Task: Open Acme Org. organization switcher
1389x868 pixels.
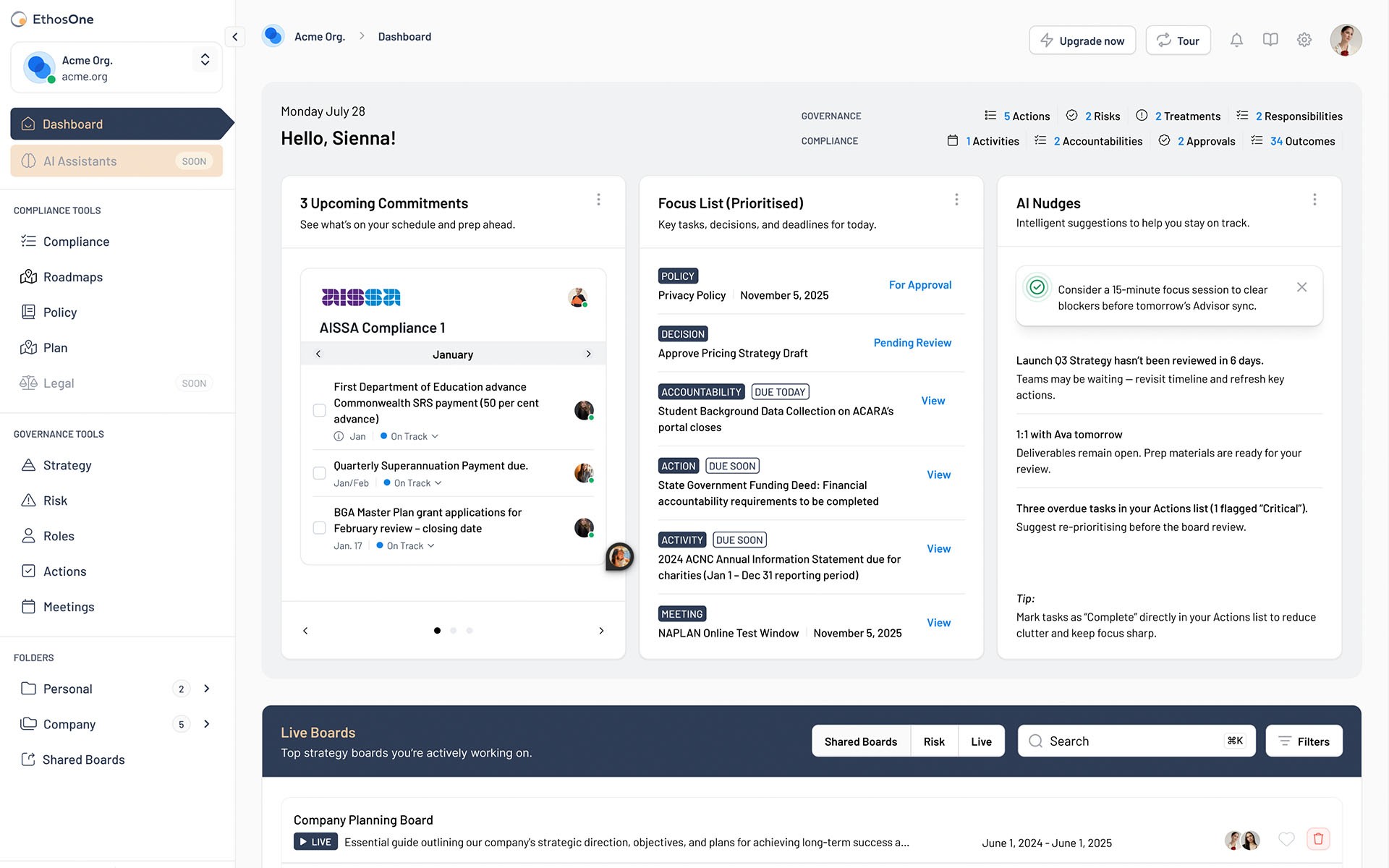Action: pyautogui.click(x=205, y=60)
